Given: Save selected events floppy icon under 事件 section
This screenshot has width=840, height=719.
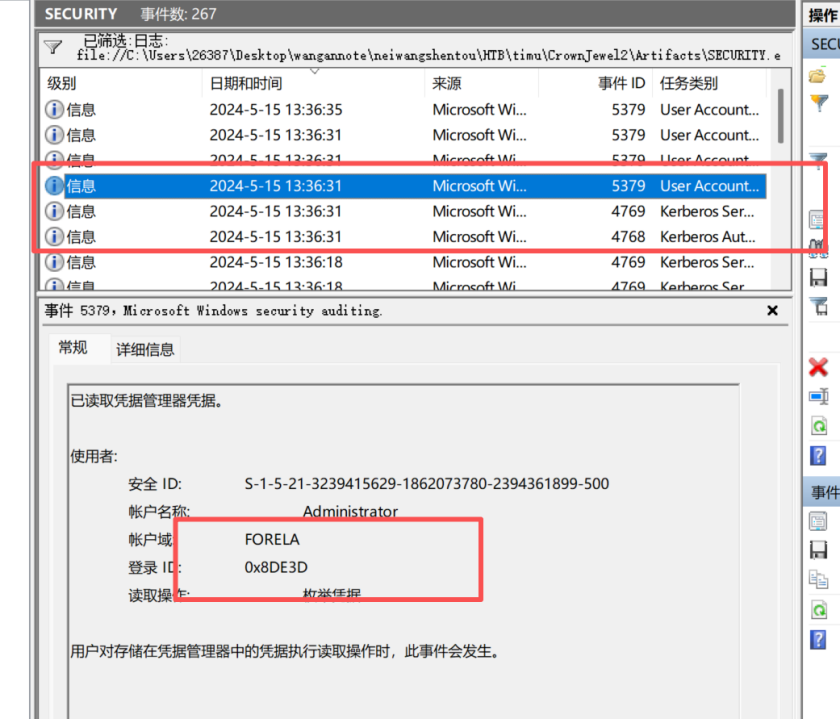Looking at the screenshot, I should point(819,550).
